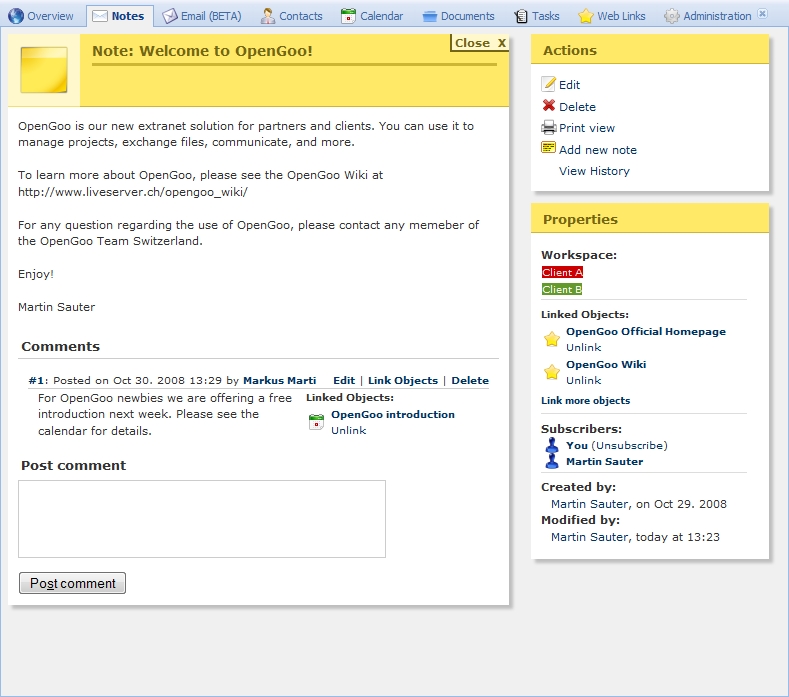
Task: Click Link Objects on the comment
Action: (x=403, y=380)
